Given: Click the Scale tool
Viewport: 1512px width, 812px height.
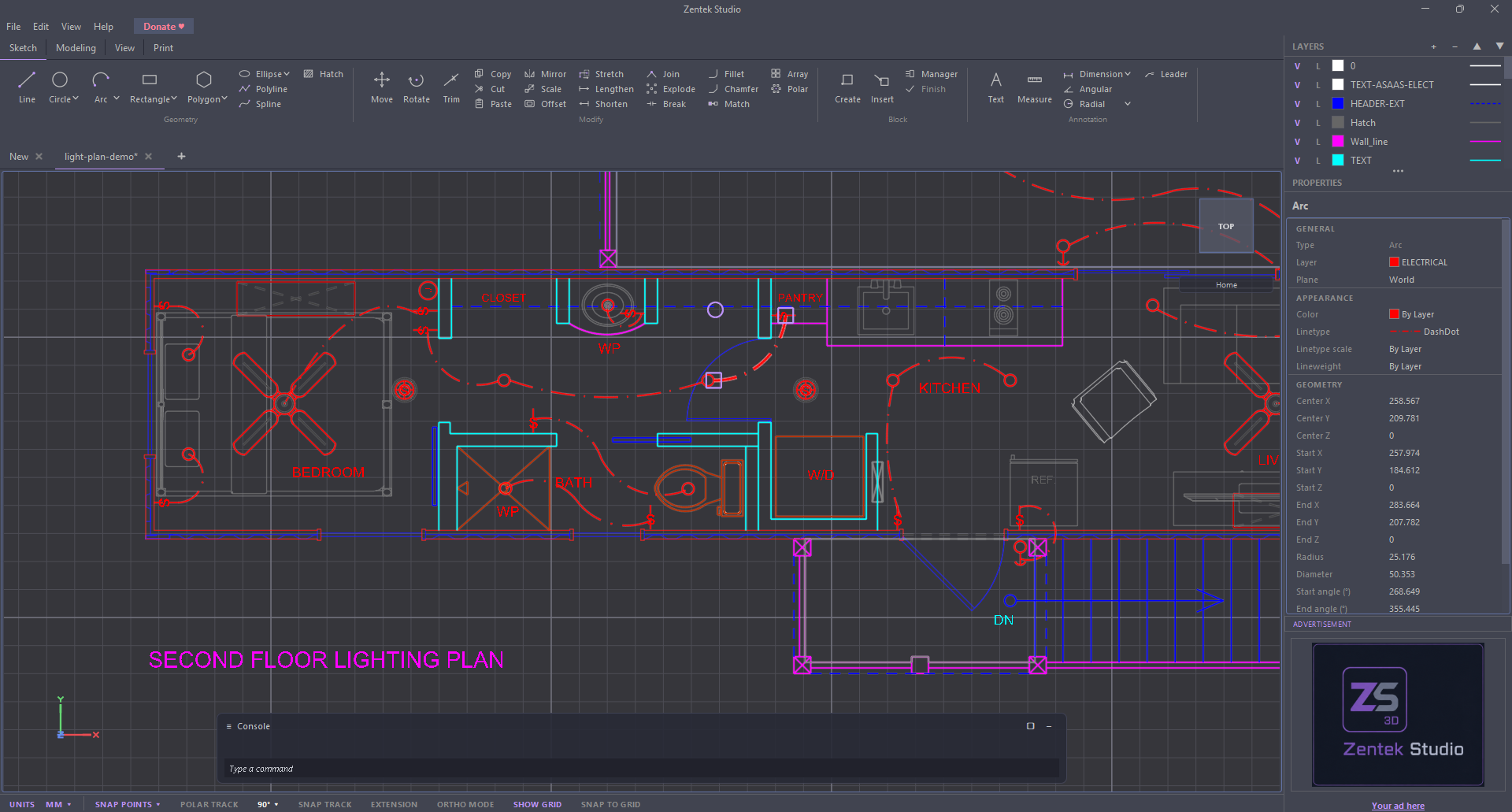Looking at the screenshot, I should coord(543,89).
